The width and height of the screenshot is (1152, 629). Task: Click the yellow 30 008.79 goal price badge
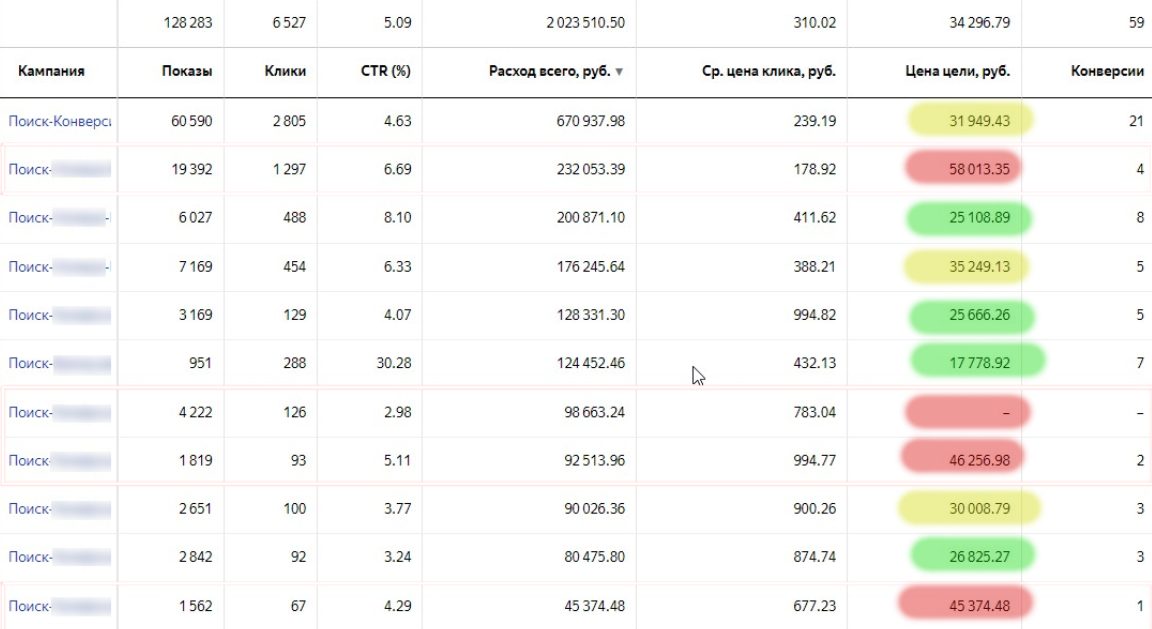click(968, 509)
